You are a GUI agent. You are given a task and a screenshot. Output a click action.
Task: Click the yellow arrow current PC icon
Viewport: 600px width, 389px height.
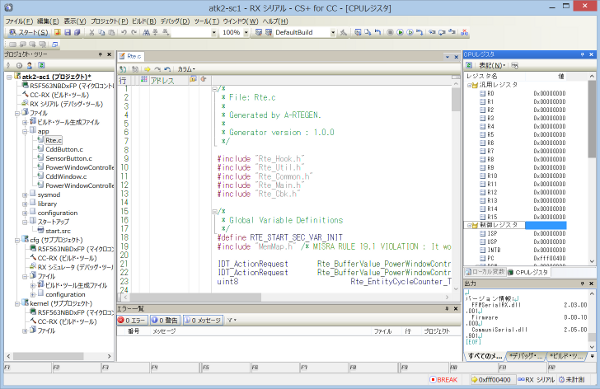click(147, 69)
